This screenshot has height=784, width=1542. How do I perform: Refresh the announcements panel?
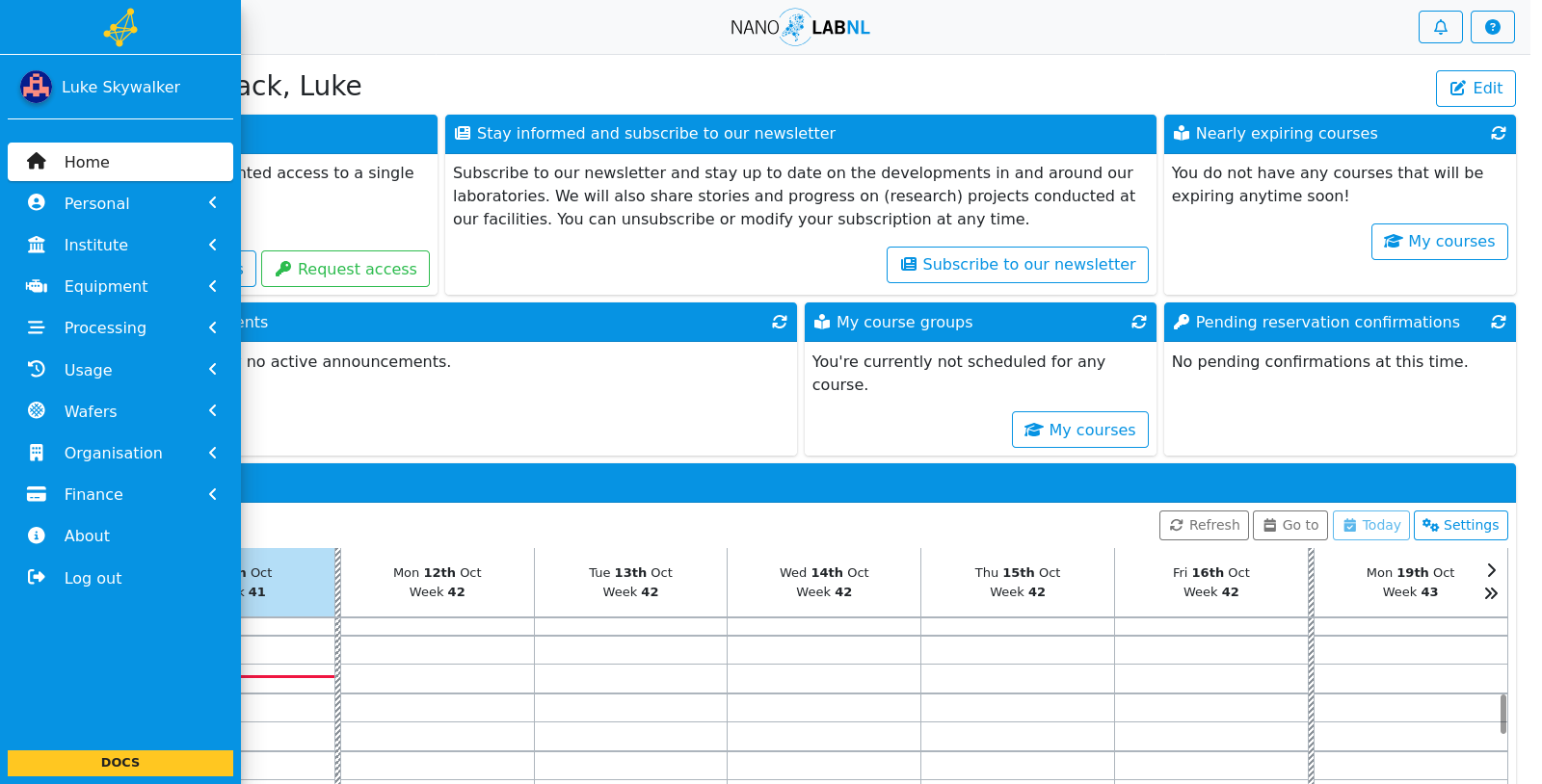(x=780, y=323)
